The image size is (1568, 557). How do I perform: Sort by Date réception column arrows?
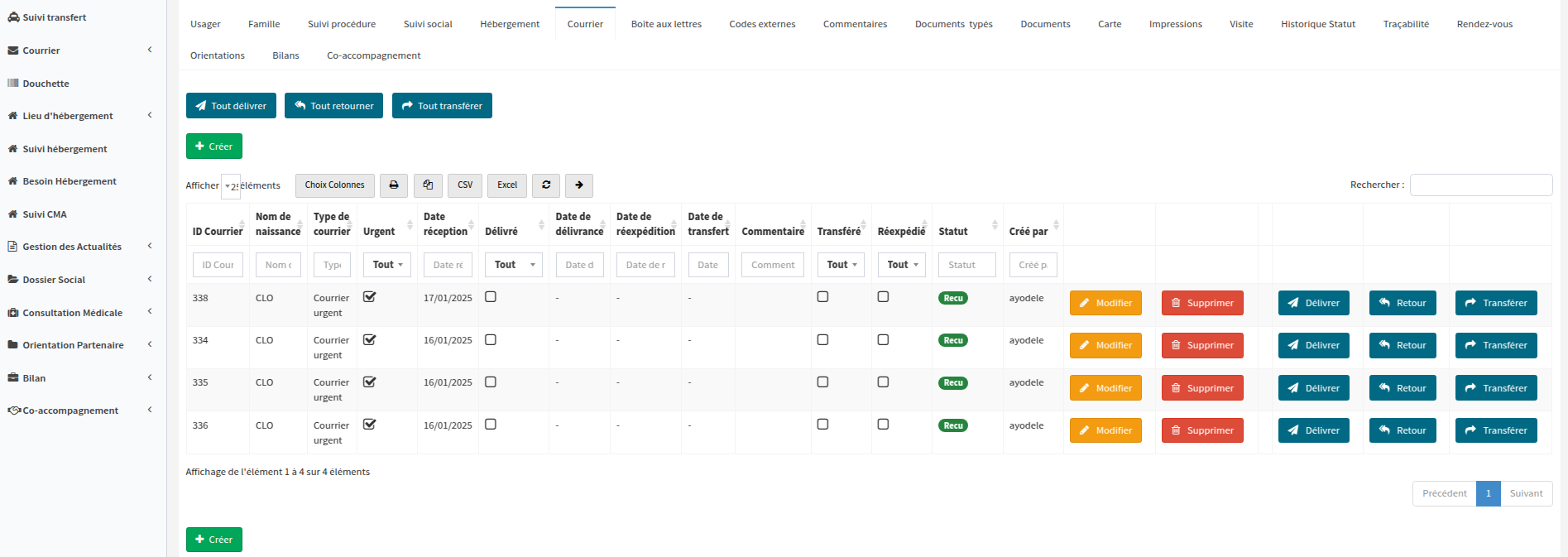tap(471, 224)
